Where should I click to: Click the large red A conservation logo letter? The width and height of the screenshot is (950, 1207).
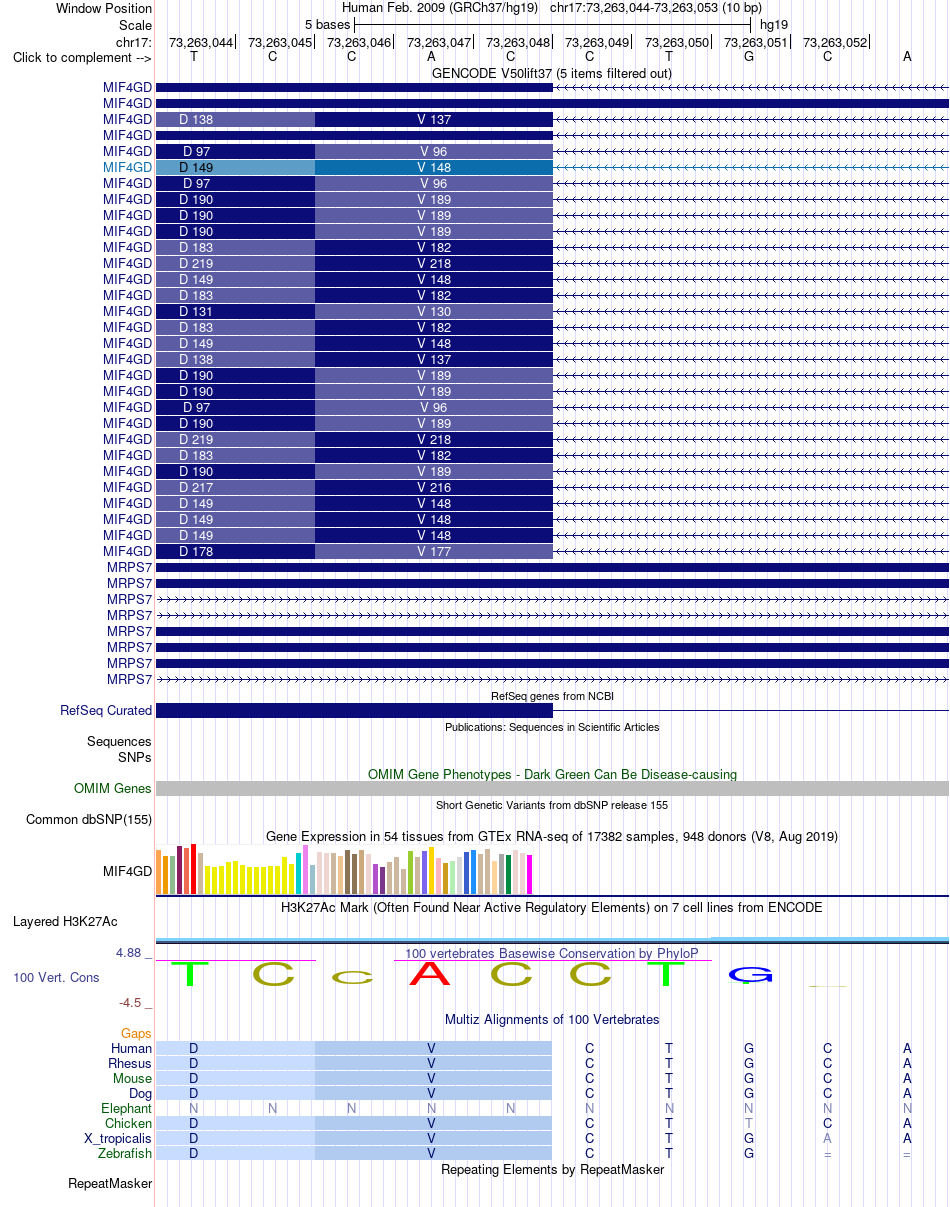tap(431, 973)
